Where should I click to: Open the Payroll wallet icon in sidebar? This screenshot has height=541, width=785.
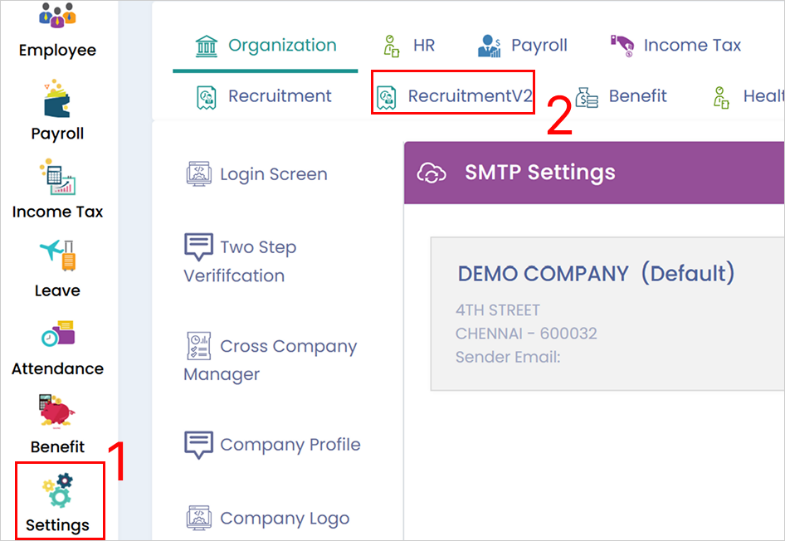pyautogui.click(x=57, y=99)
